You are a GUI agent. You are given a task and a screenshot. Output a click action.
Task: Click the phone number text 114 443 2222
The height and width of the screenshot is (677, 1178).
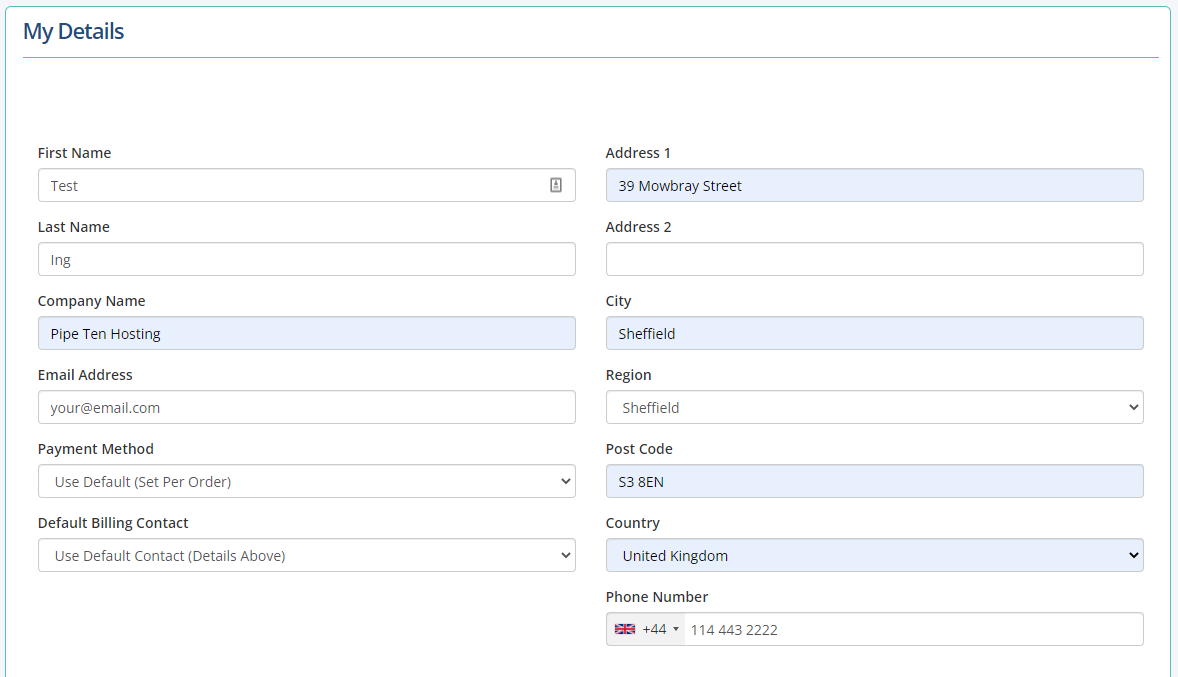(734, 630)
